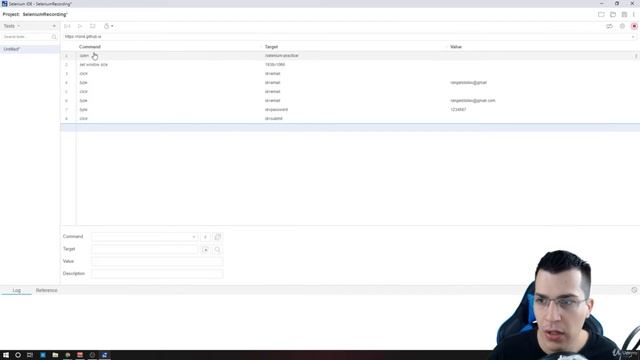Screen dimensions: 640x360
Task: Click the magnifier in the search tests box
Action: pos(53,37)
